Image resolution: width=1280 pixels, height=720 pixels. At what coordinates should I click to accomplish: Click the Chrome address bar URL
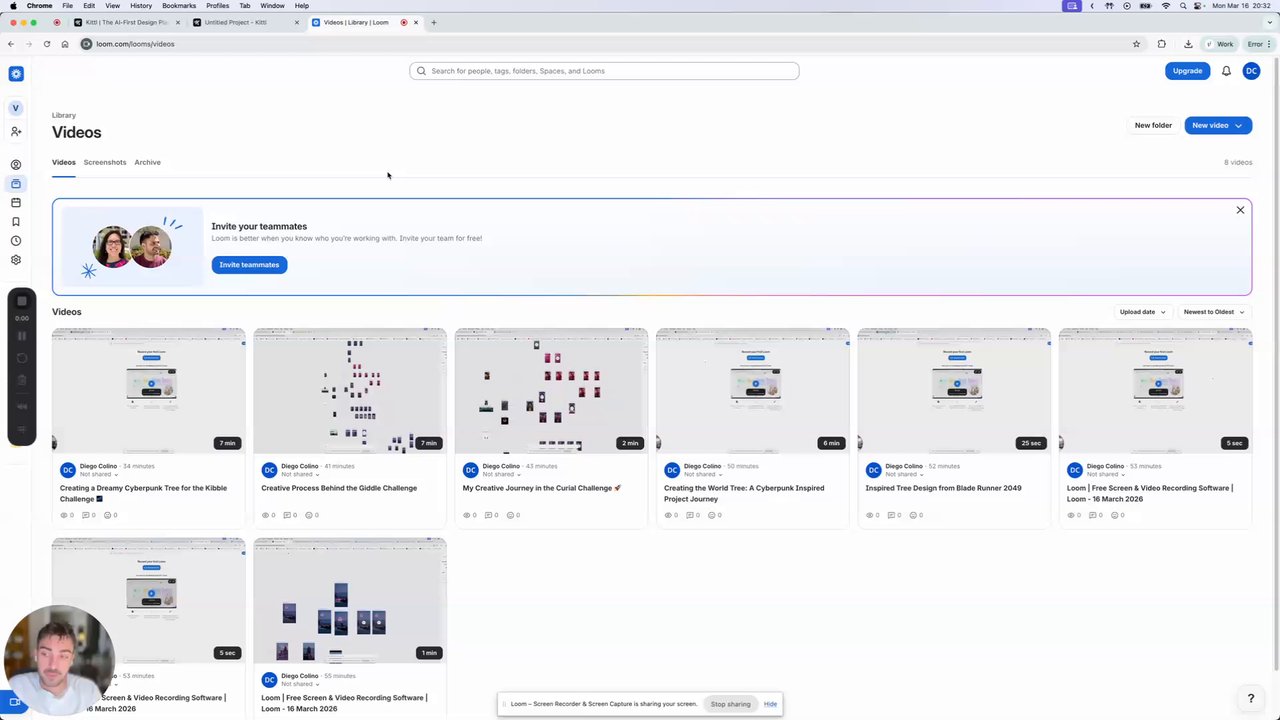(135, 44)
